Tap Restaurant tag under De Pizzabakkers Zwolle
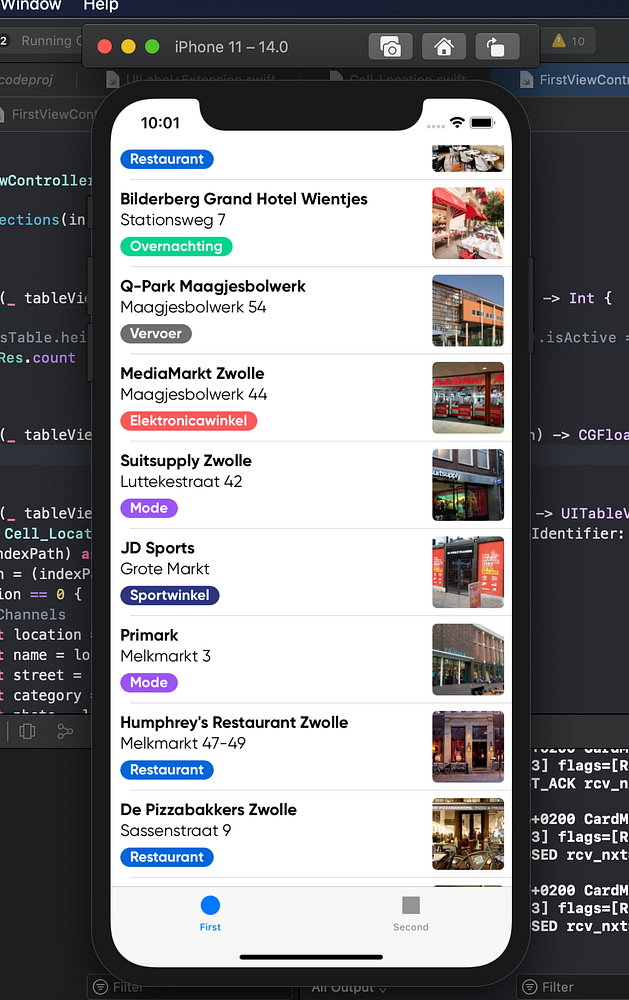 click(x=166, y=857)
